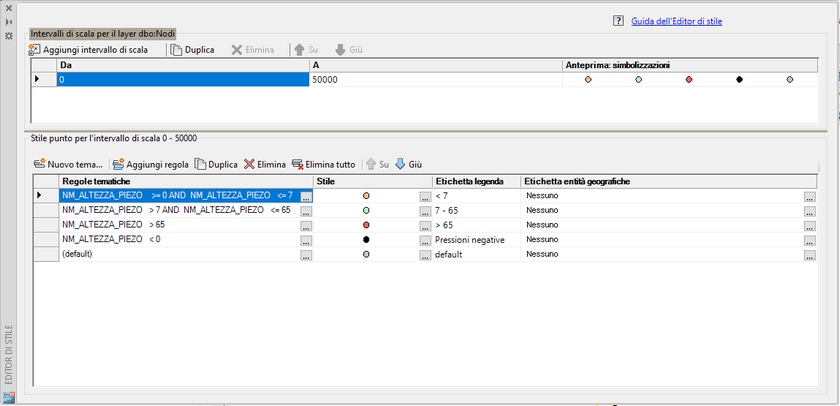Duplicate the selected thematic rule
Screen dimensions: 840x406
(216, 164)
